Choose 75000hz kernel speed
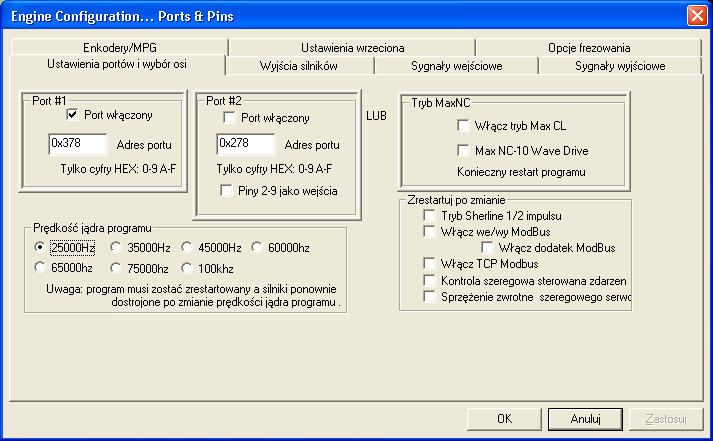 pyautogui.click(x=116, y=268)
